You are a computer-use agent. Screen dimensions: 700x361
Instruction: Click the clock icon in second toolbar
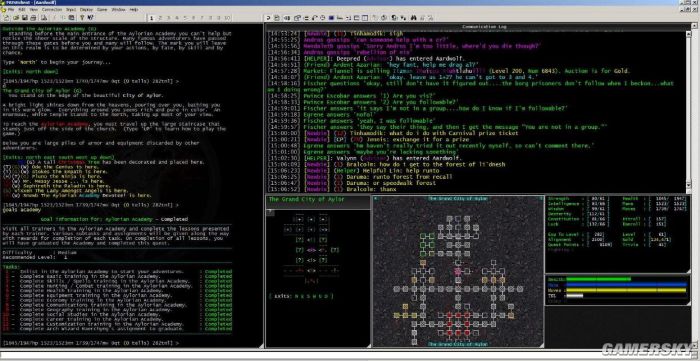tap(323, 18)
